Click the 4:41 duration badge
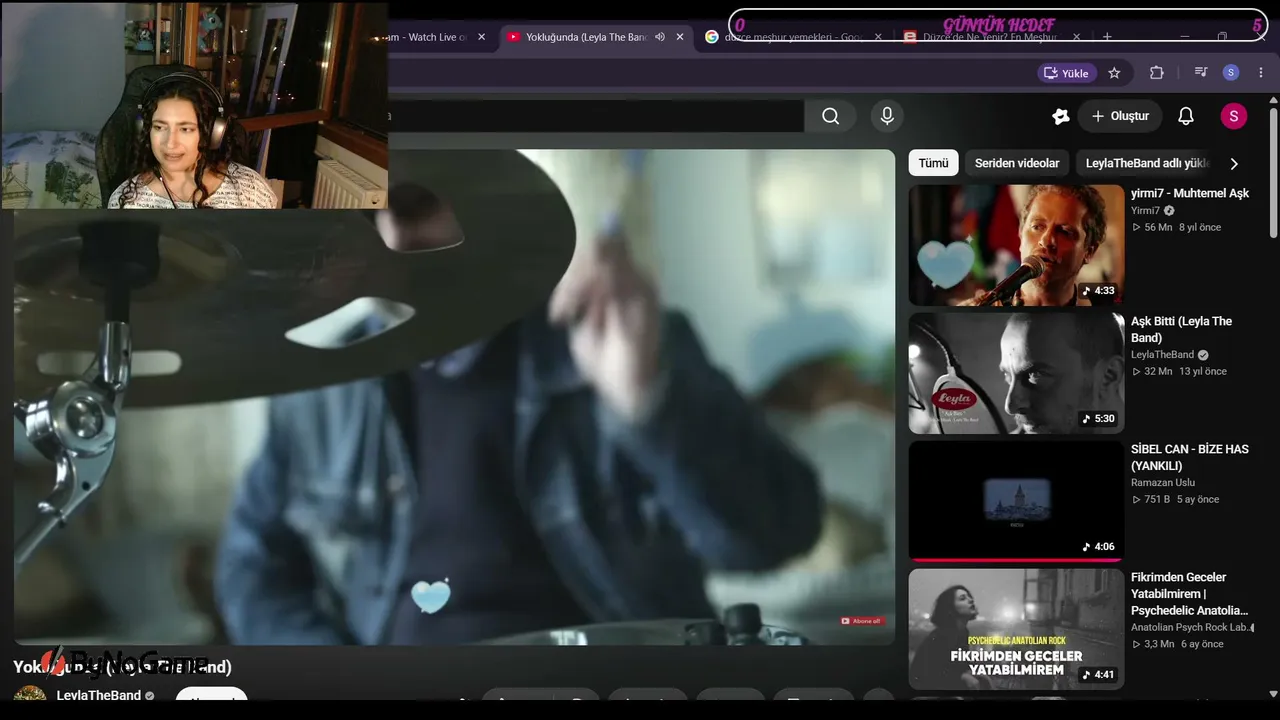Image resolution: width=1280 pixels, height=720 pixels. pos(1098,675)
